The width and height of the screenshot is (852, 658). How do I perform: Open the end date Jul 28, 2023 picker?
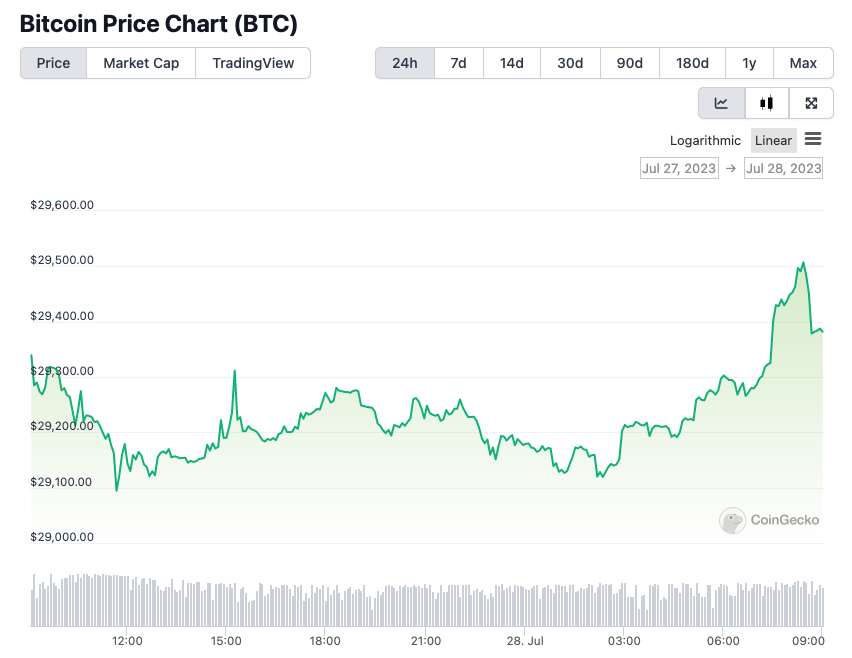click(783, 168)
